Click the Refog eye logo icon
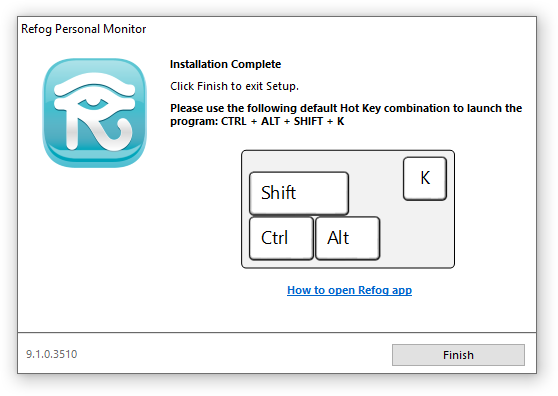This screenshot has width=558, height=396. point(95,113)
